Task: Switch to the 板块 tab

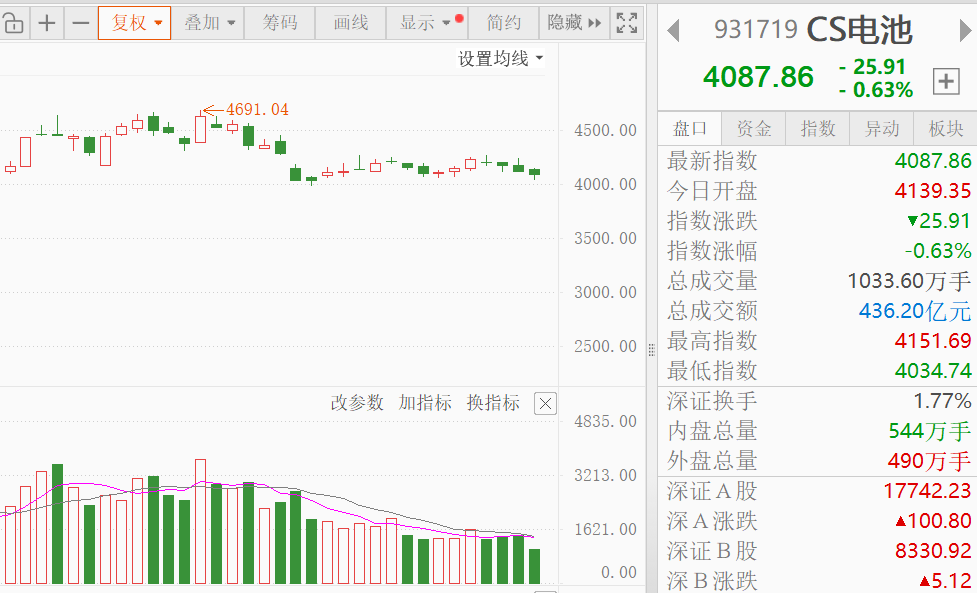Action: click(x=945, y=129)
